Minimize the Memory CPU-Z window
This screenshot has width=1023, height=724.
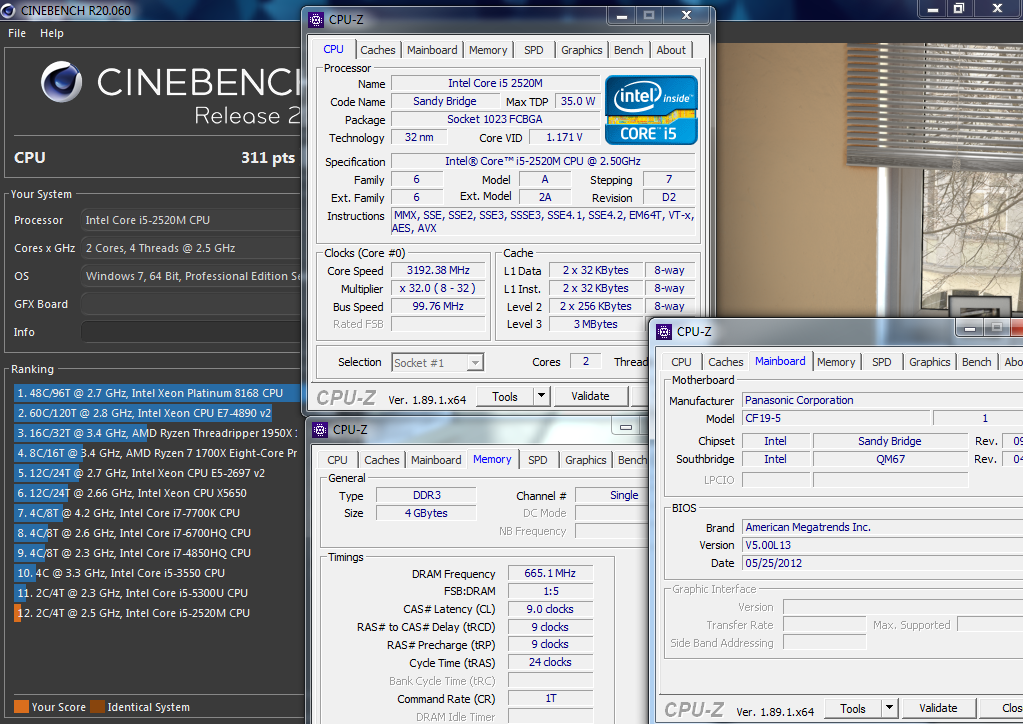(626, 427)
